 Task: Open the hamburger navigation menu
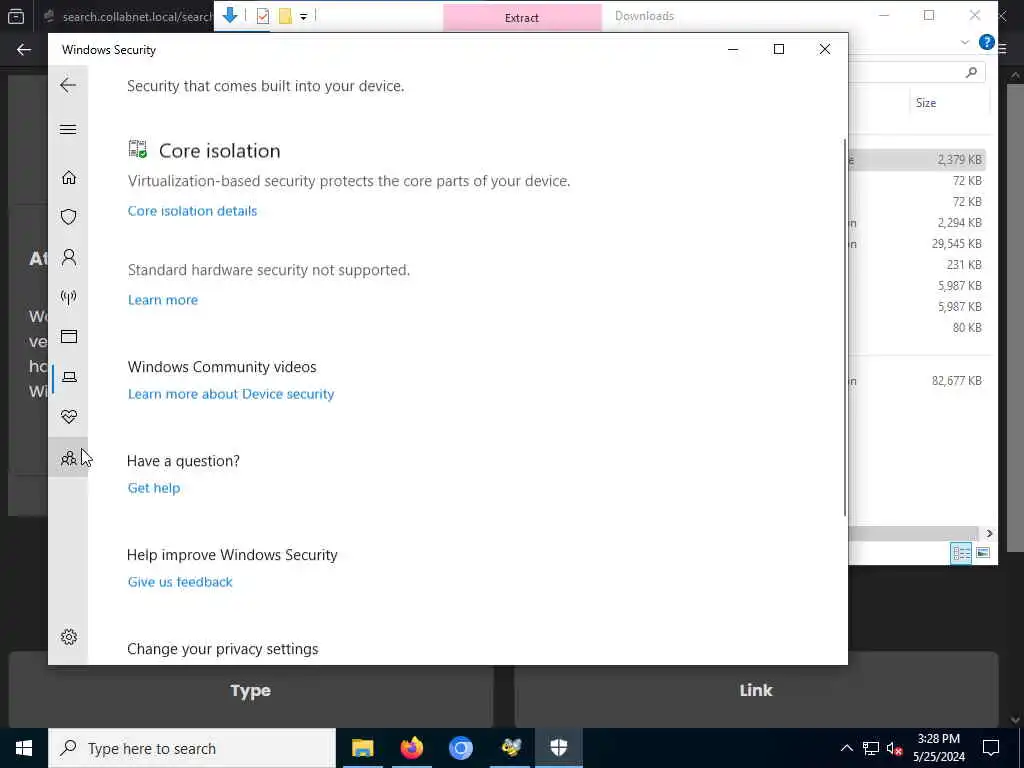click(x=68, y=129)
